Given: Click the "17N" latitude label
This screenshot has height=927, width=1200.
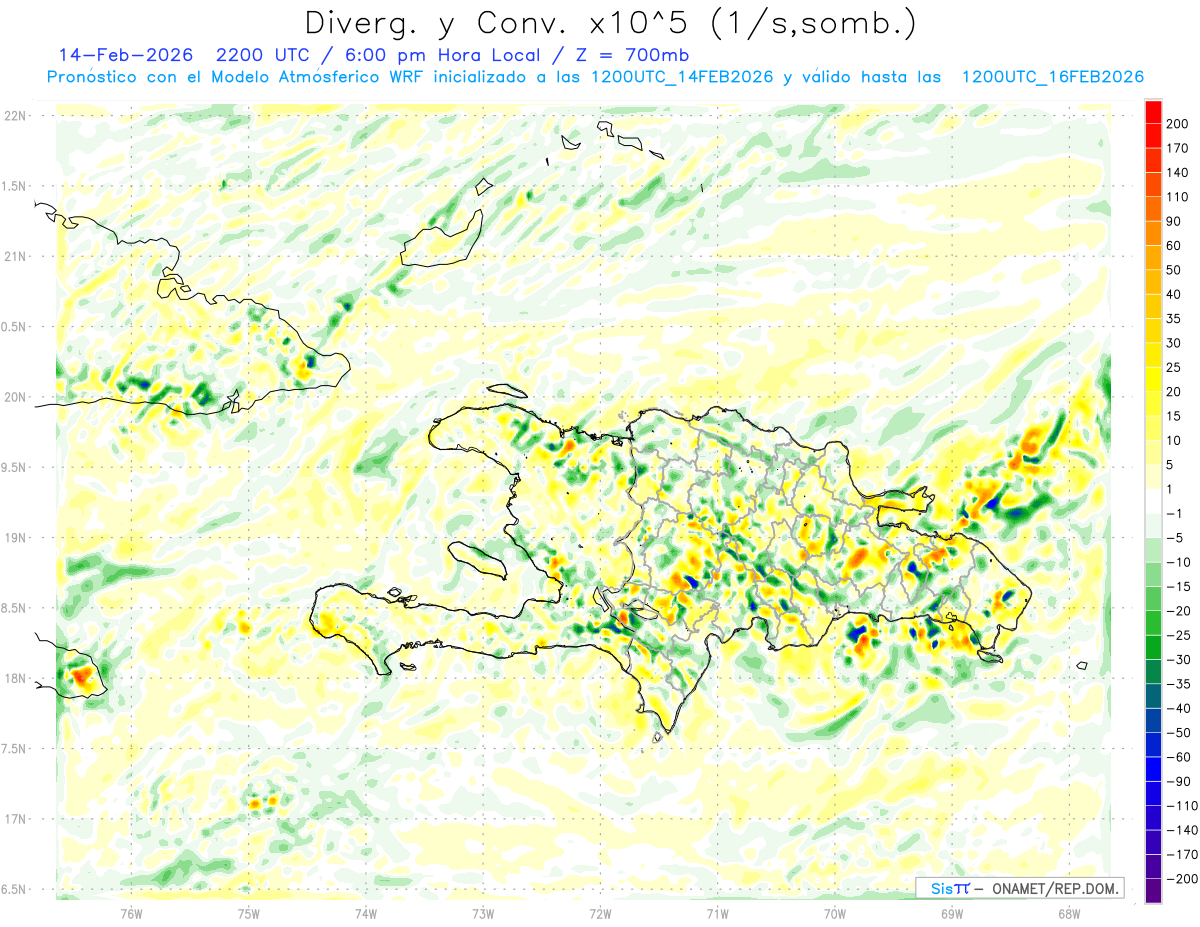Looking at the screenshot, I should pos(14,819).
